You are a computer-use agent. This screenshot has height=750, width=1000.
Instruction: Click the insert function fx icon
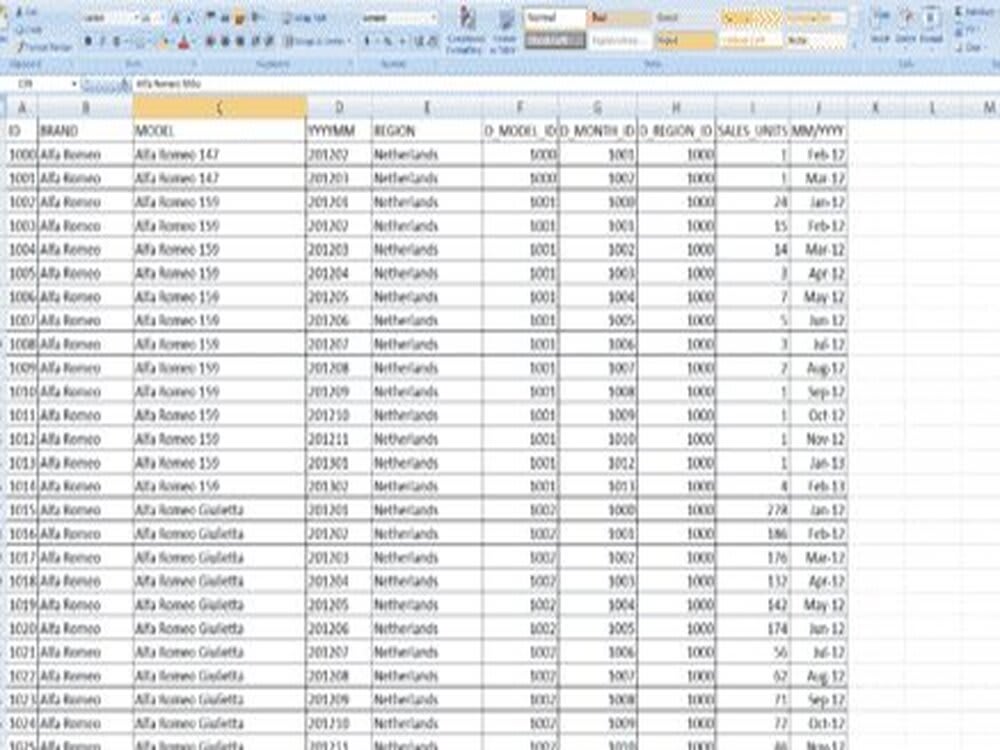[x=126, y=84]
